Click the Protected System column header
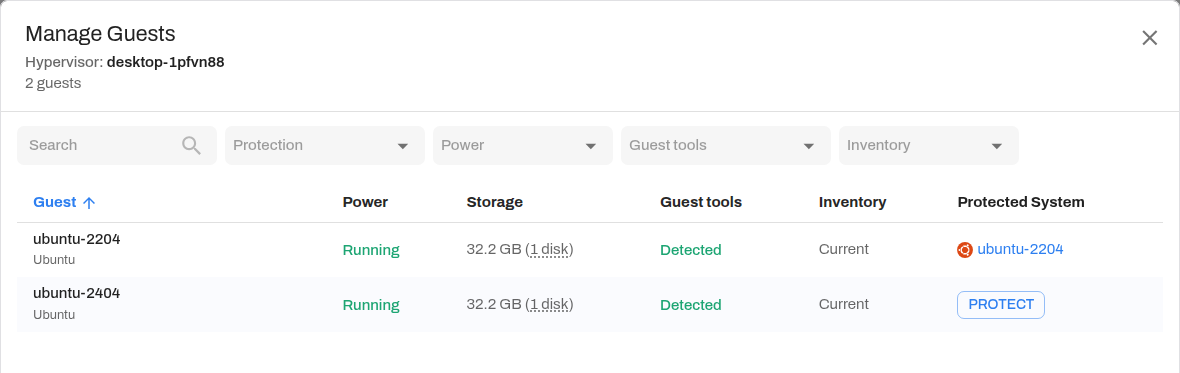The image size is (1180, 373). (x=1020, y=202)
